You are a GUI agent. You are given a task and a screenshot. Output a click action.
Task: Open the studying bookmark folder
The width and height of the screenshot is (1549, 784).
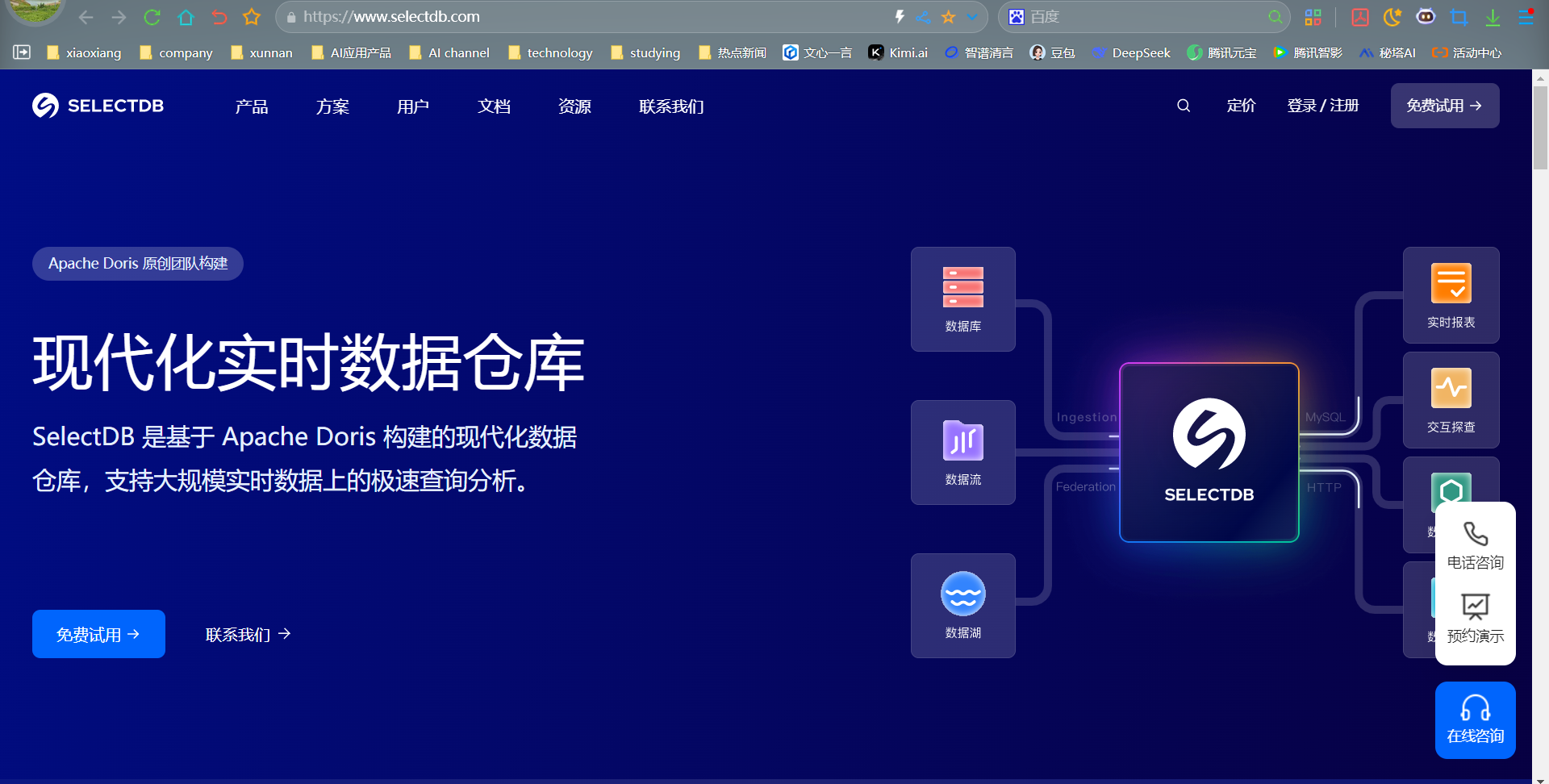(x=645, y=52)
